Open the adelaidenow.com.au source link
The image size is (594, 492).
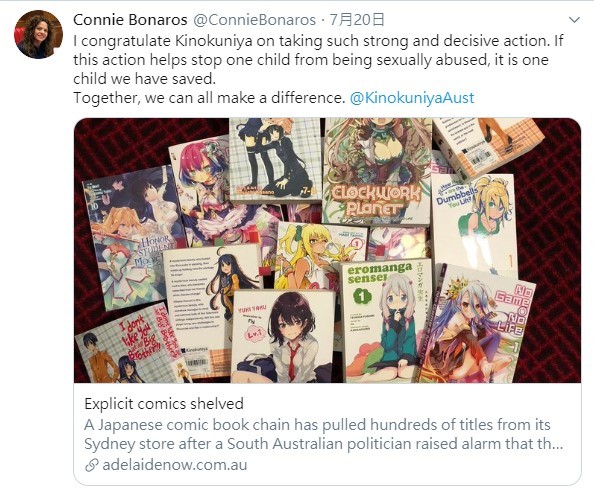click(x=174, y=465)
